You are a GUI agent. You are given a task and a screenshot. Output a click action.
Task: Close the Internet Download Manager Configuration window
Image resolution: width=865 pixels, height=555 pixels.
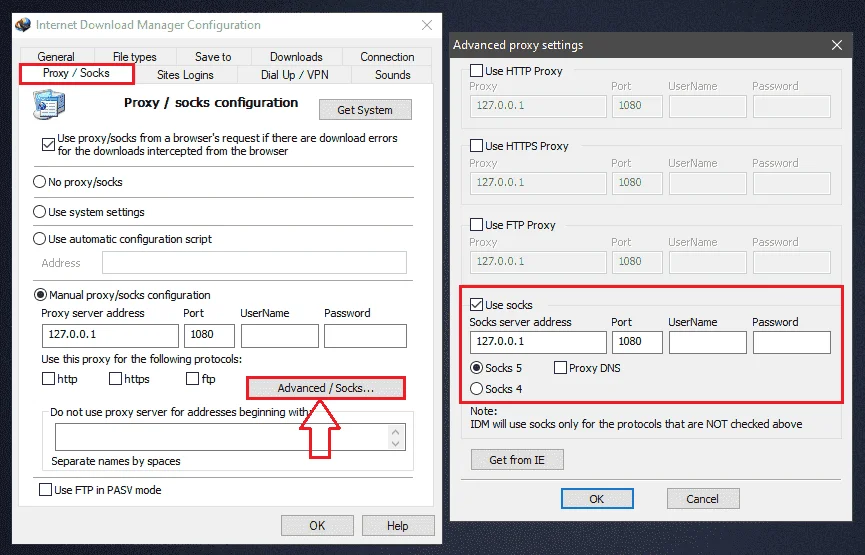point(426,25)
